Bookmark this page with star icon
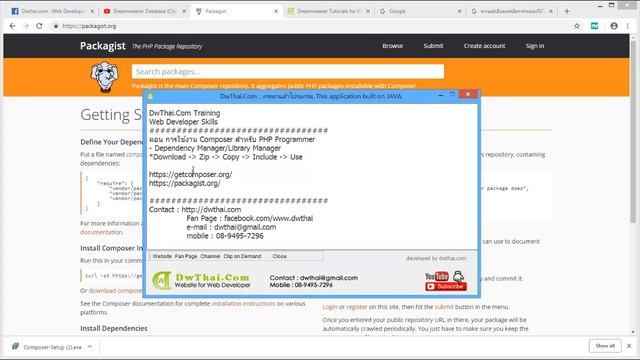Image resolution: width=640 pixels, height=360 pixels. coord(577,26)
